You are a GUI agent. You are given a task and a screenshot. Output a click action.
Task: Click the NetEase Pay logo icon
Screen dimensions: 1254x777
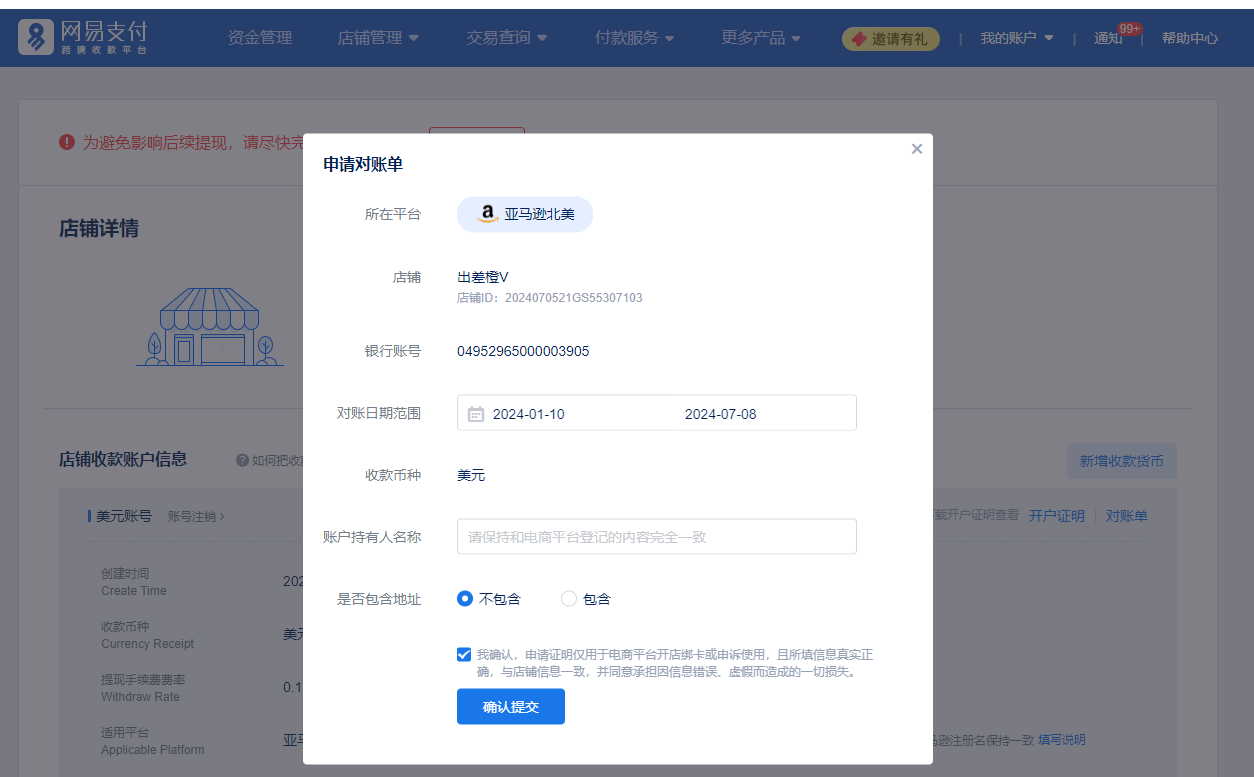(37, 38)
